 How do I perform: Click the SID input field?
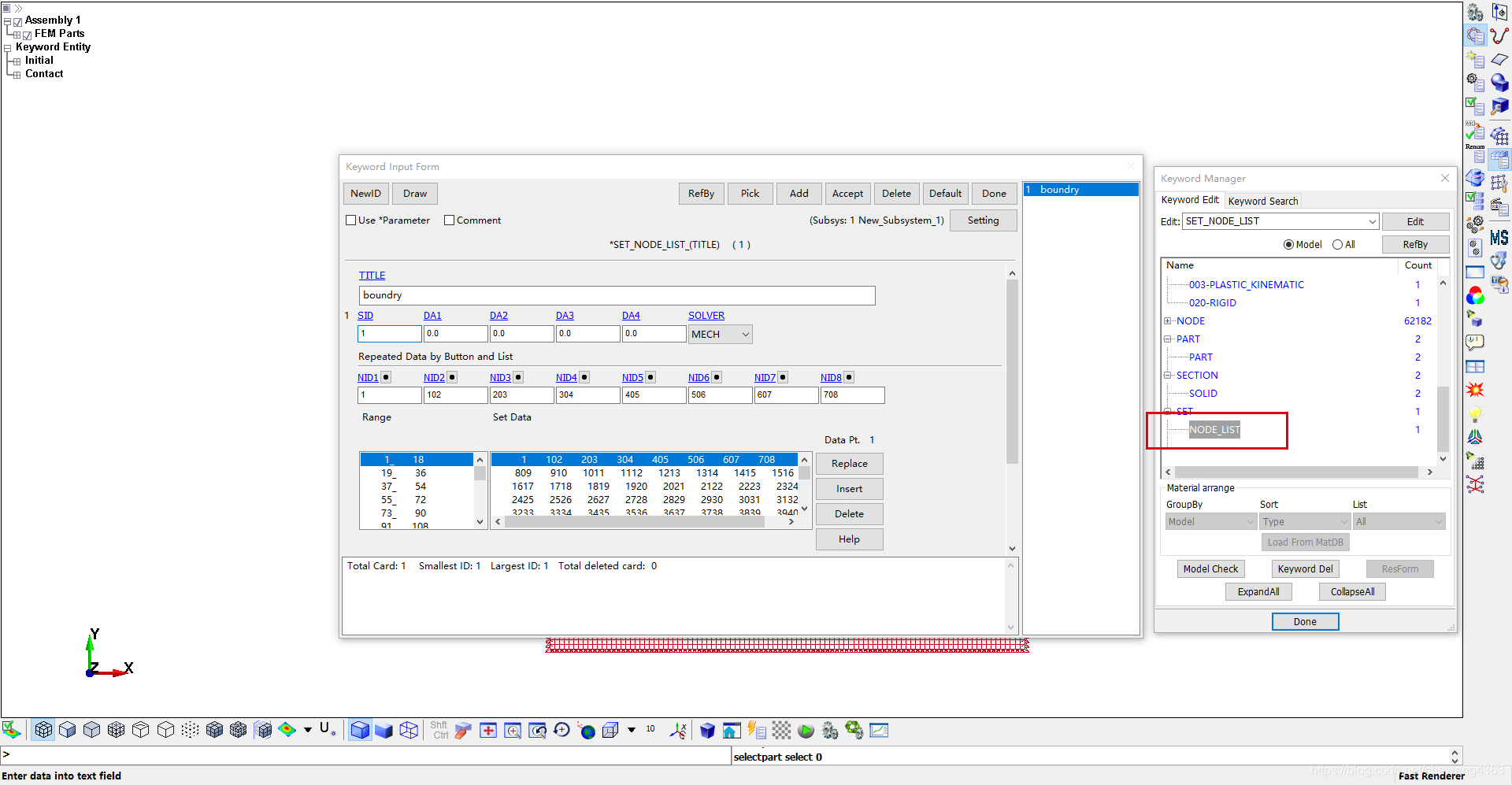point(390,334)
